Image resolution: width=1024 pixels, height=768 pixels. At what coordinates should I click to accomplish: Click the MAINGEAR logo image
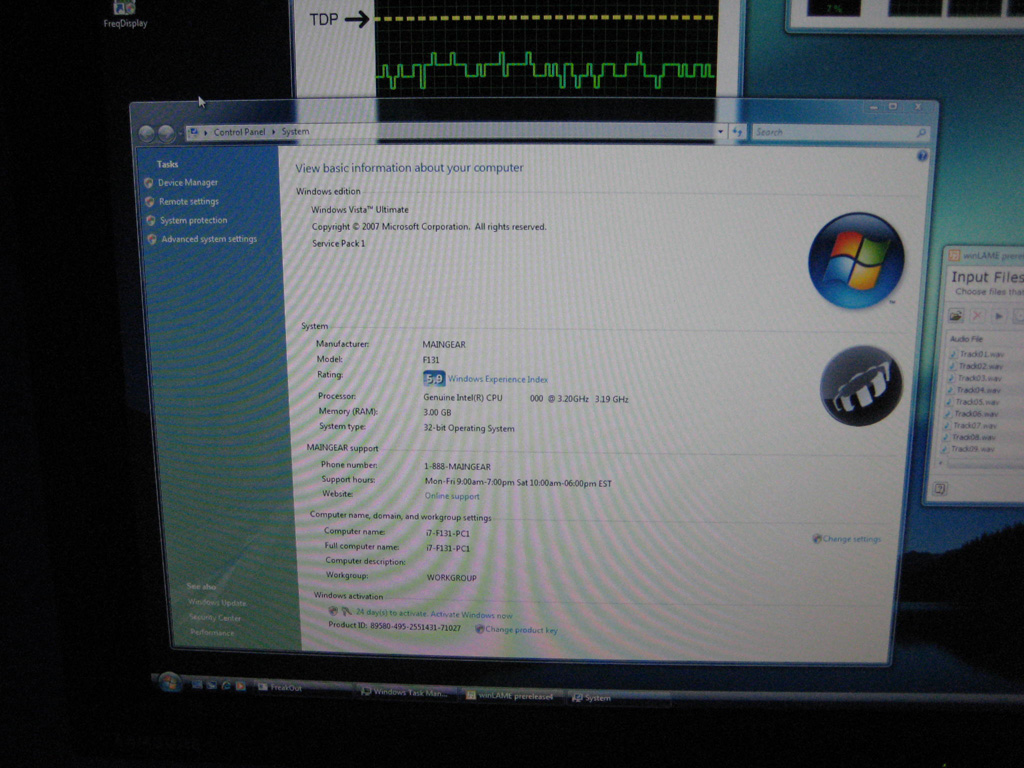861,386
